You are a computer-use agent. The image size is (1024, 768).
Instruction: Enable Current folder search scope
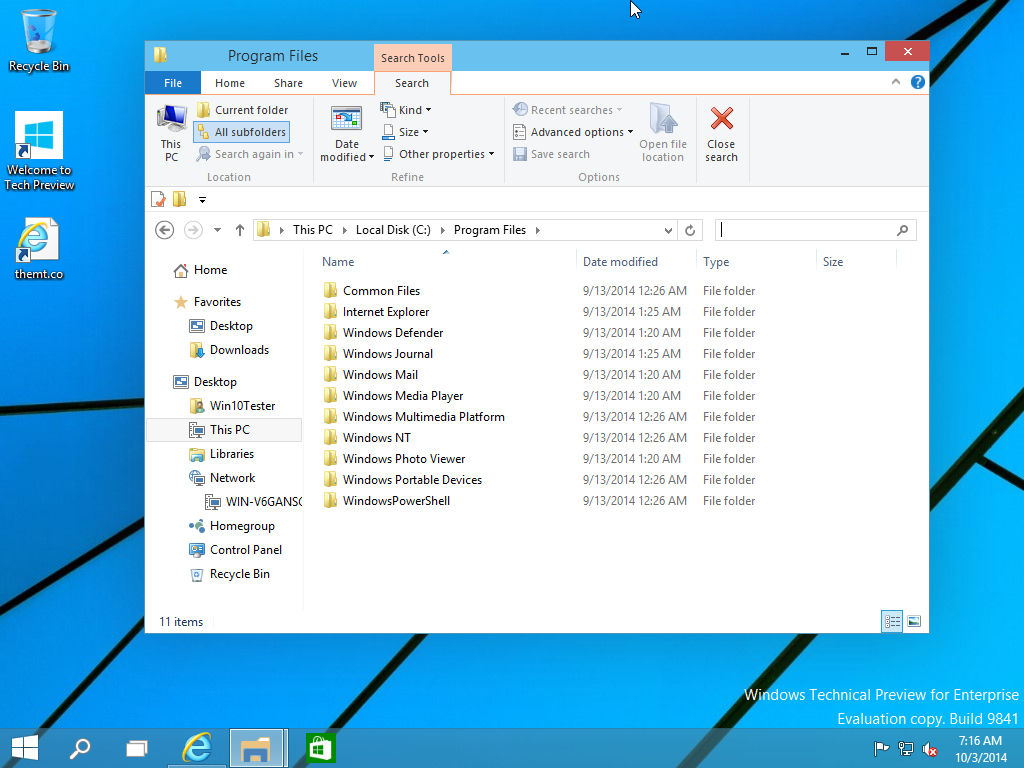click(x=243, y=110)
